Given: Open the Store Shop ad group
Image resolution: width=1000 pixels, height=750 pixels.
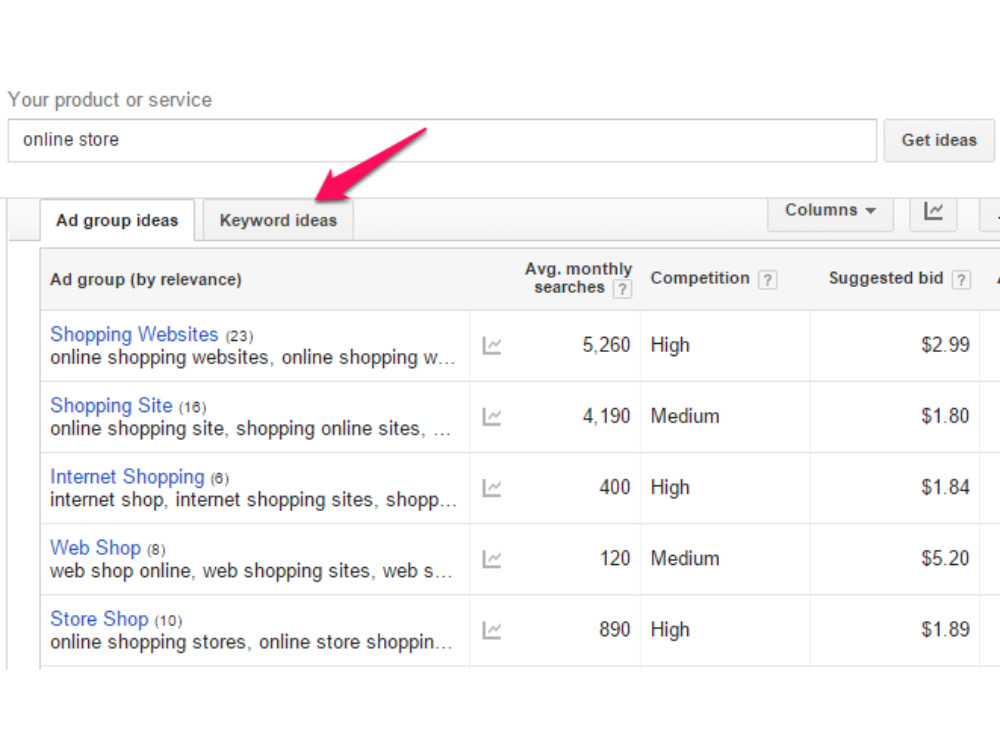Looking at the screenshot, I should pos(99,619).
